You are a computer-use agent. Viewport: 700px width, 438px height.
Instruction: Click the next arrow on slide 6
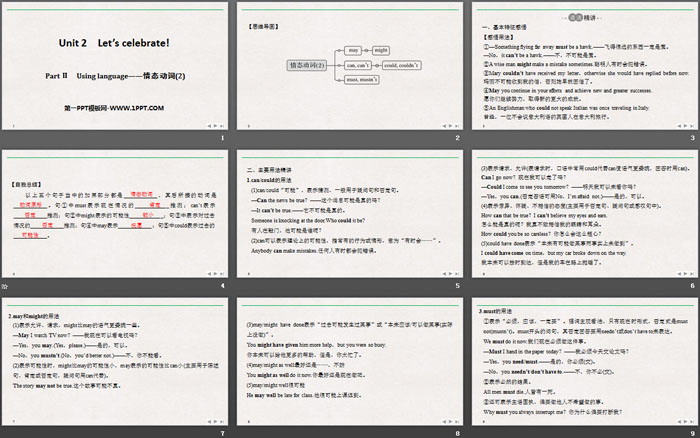685,274
